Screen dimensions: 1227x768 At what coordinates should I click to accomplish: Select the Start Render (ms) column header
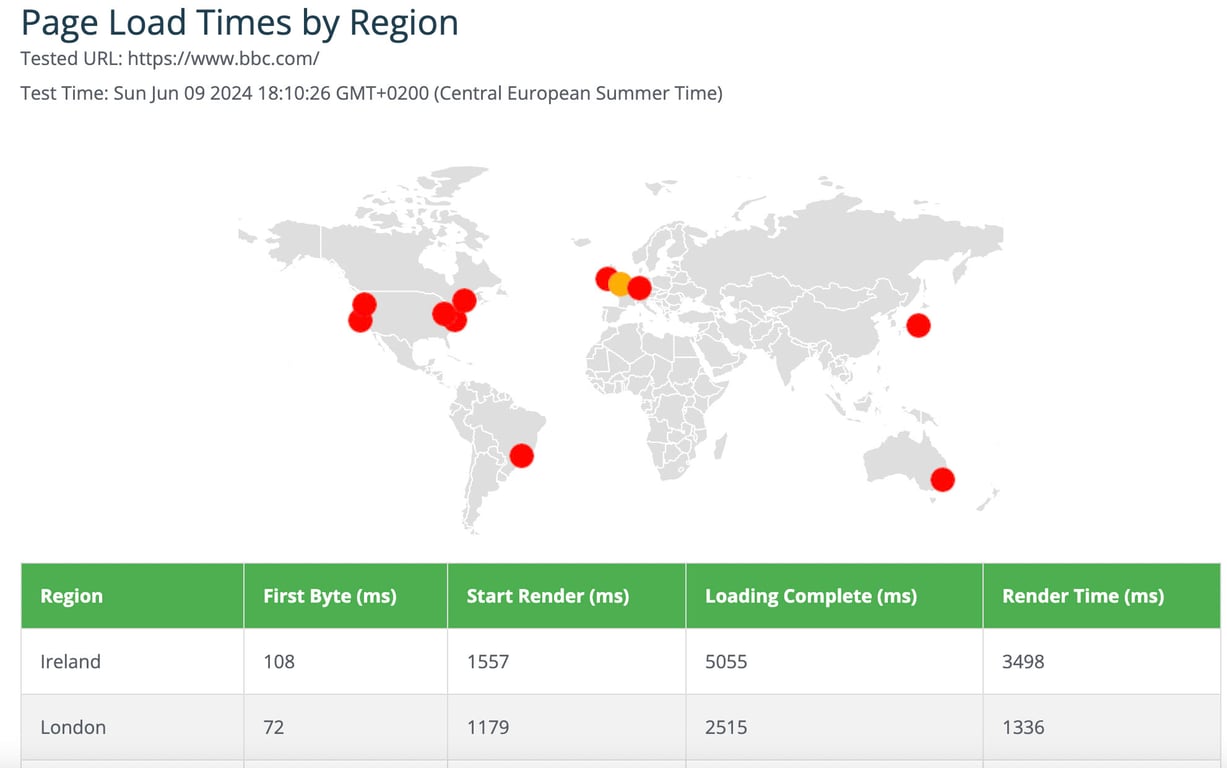566,596
